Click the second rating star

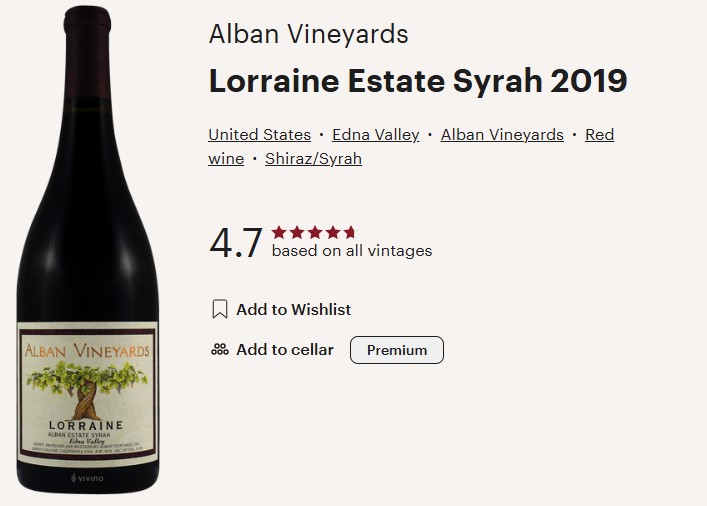click(x=297, y=232)
